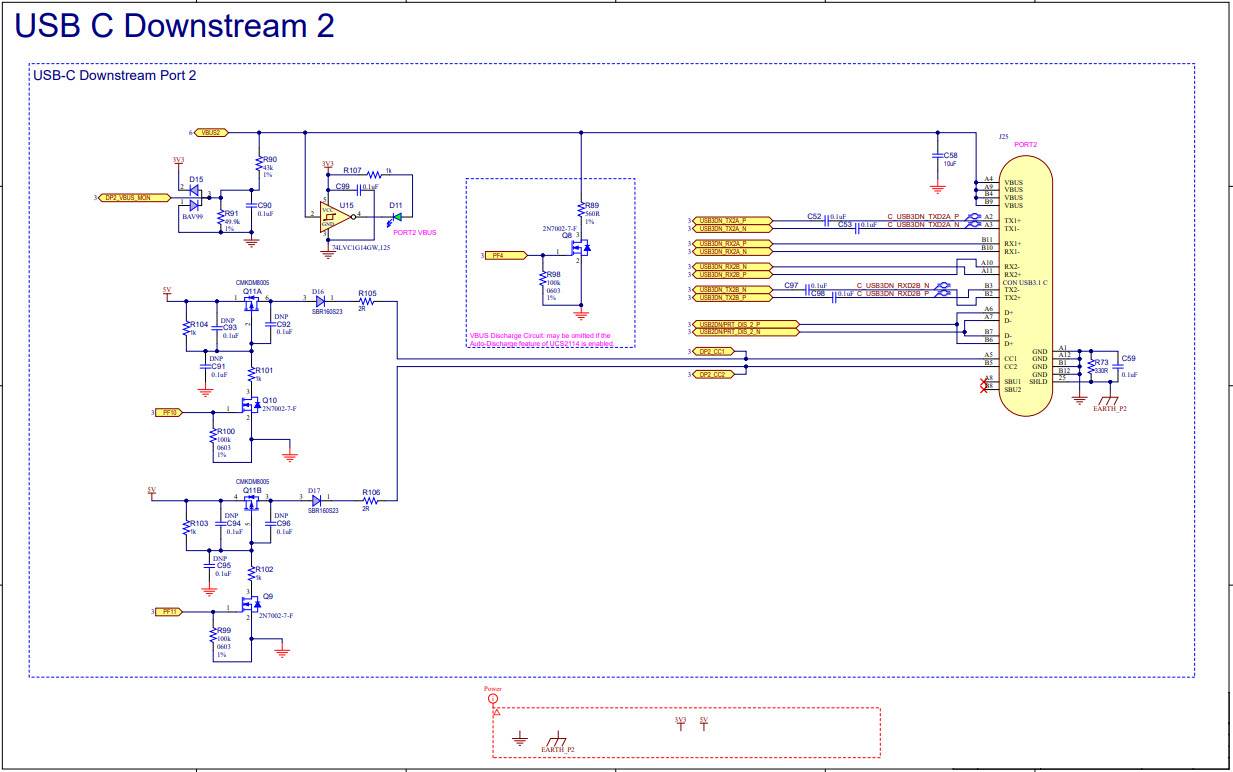
Task: Click the D16 SBR160S23 diode symbol
Action: (x=318, y=300)
